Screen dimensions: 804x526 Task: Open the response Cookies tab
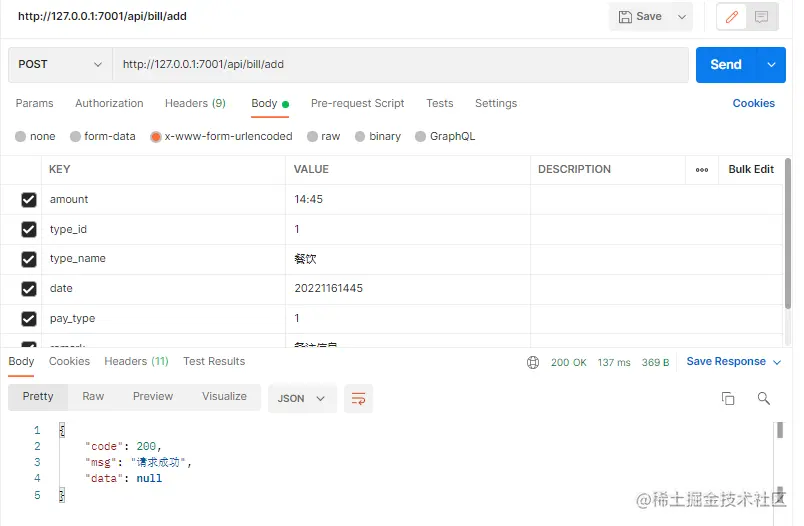click(69, 361)
